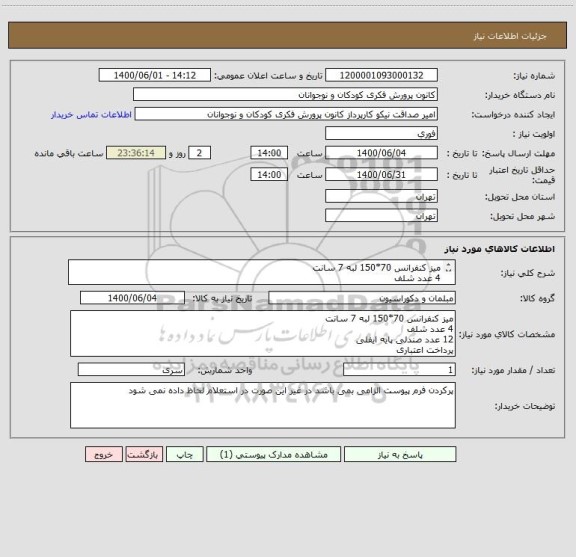This screenshot has height=557, width=576.
Task: Click the quantity field showing 1
Action: click(x=399, y=370)
